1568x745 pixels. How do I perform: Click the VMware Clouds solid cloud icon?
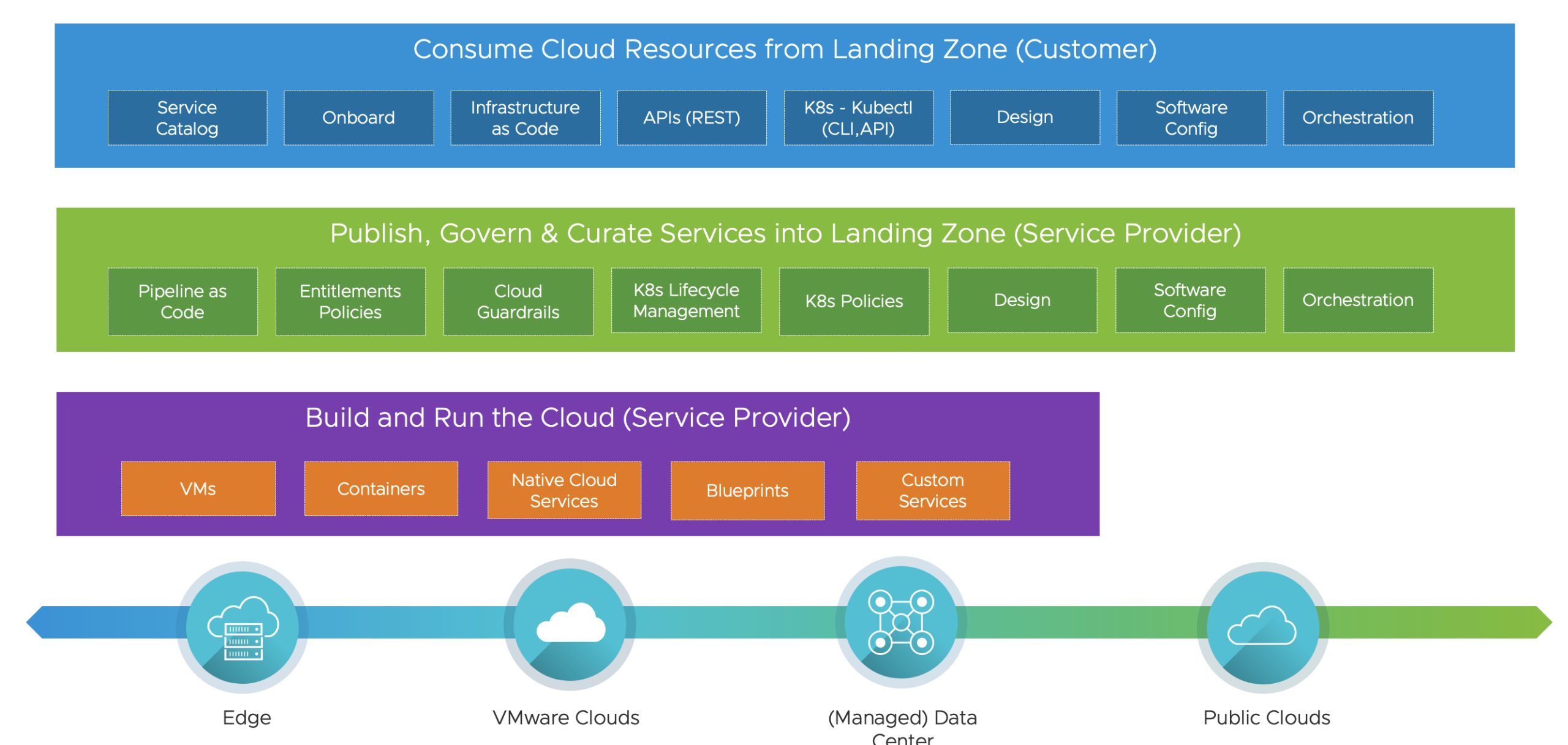[570, 624]
